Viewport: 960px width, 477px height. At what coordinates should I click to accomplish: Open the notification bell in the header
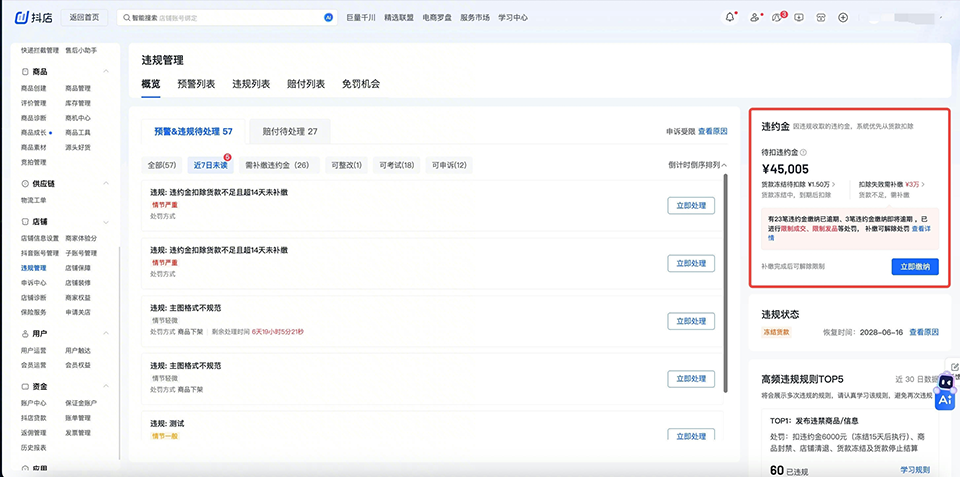729,17
